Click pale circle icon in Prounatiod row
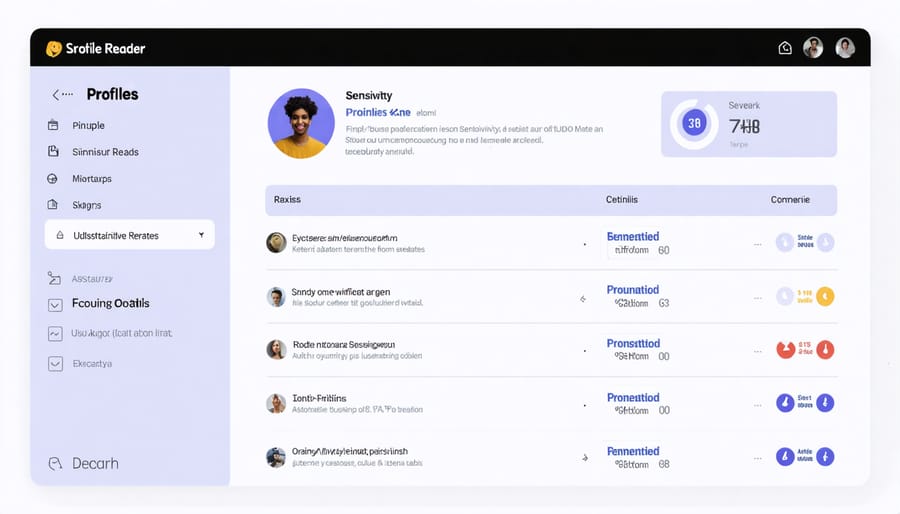 pos(785,296)
